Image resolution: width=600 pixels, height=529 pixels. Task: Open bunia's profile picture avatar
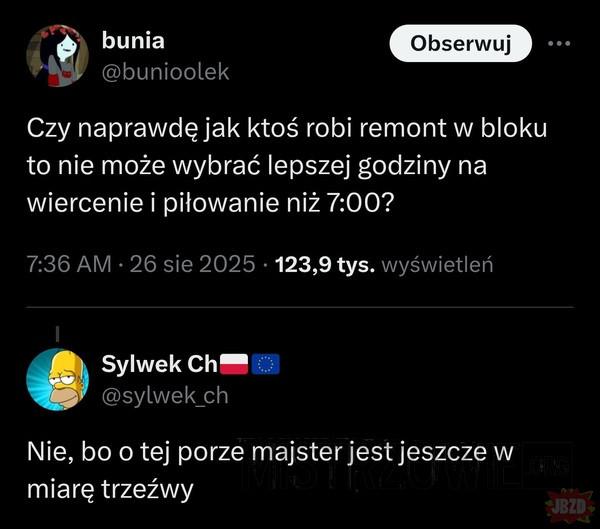(x=57, y=56)
